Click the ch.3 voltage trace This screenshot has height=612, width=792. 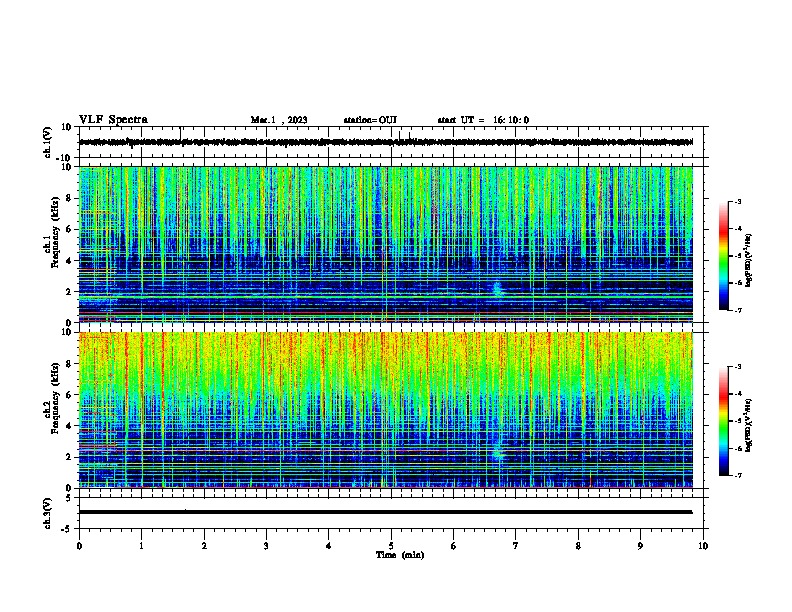pyautogui.click(x=385, y=512)
